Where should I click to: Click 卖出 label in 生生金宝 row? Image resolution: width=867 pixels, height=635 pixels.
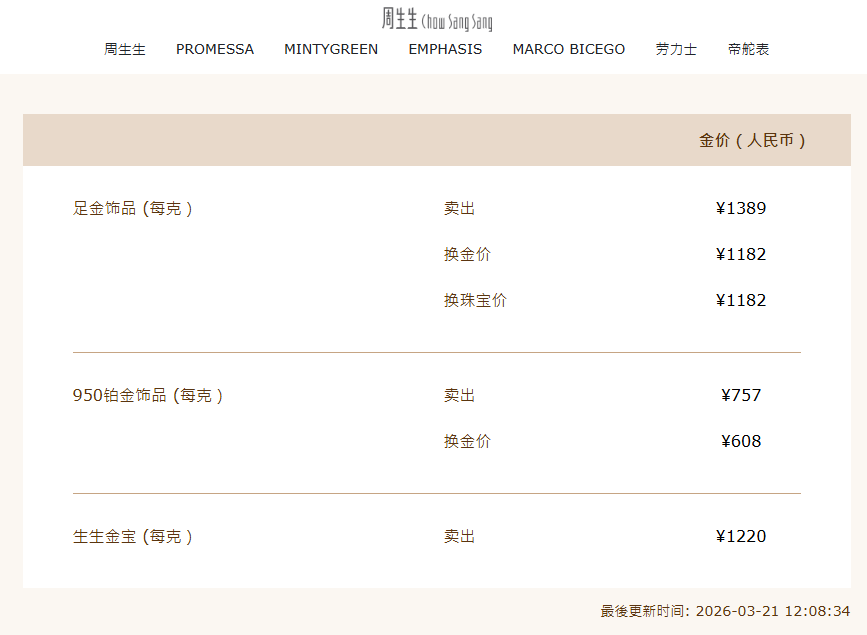click(459, 536)
